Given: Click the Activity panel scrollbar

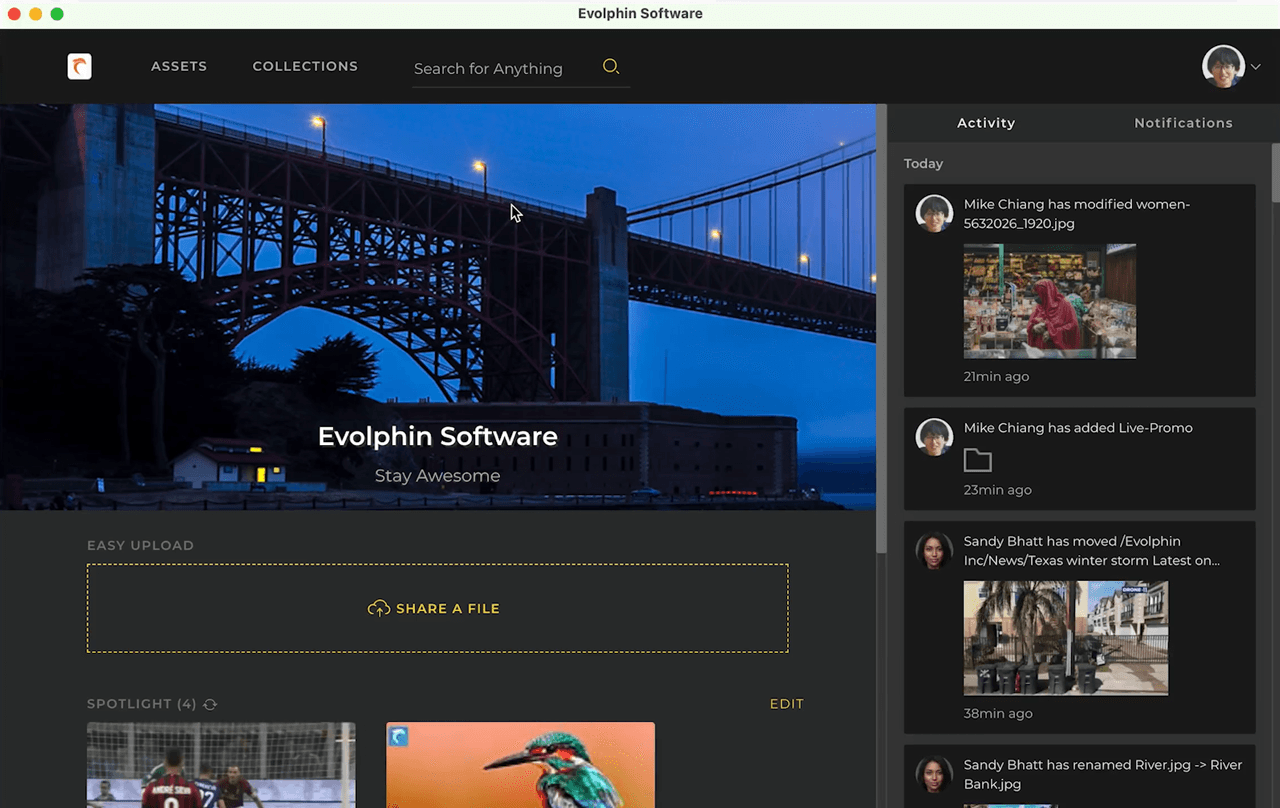Looking at the screenshot, I should pos(1275,173).
